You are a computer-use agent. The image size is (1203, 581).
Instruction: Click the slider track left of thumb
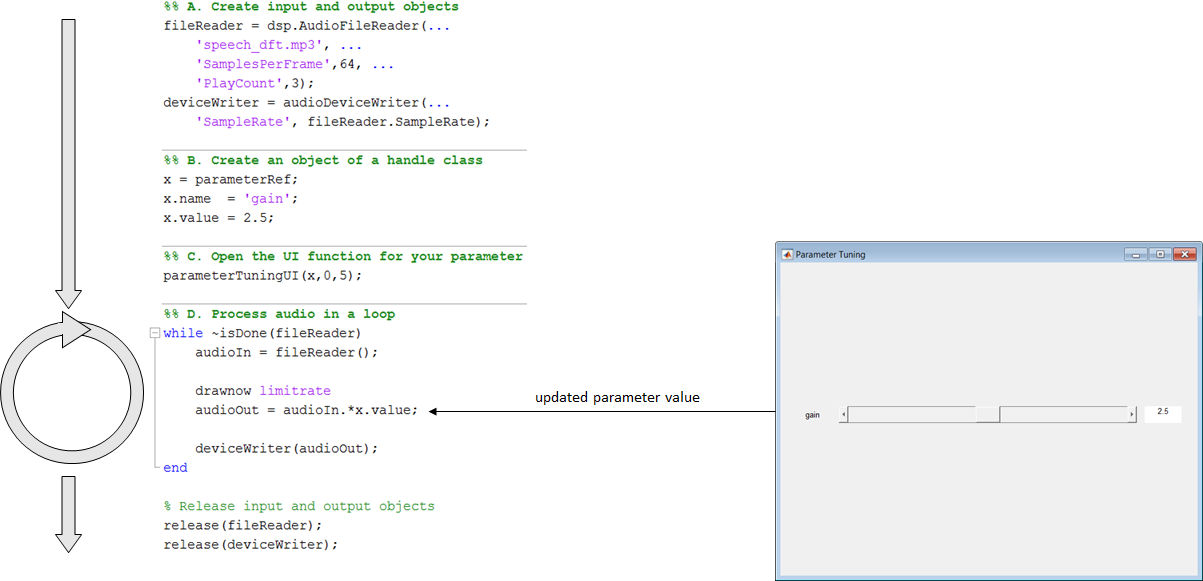[x=912, y=414]
